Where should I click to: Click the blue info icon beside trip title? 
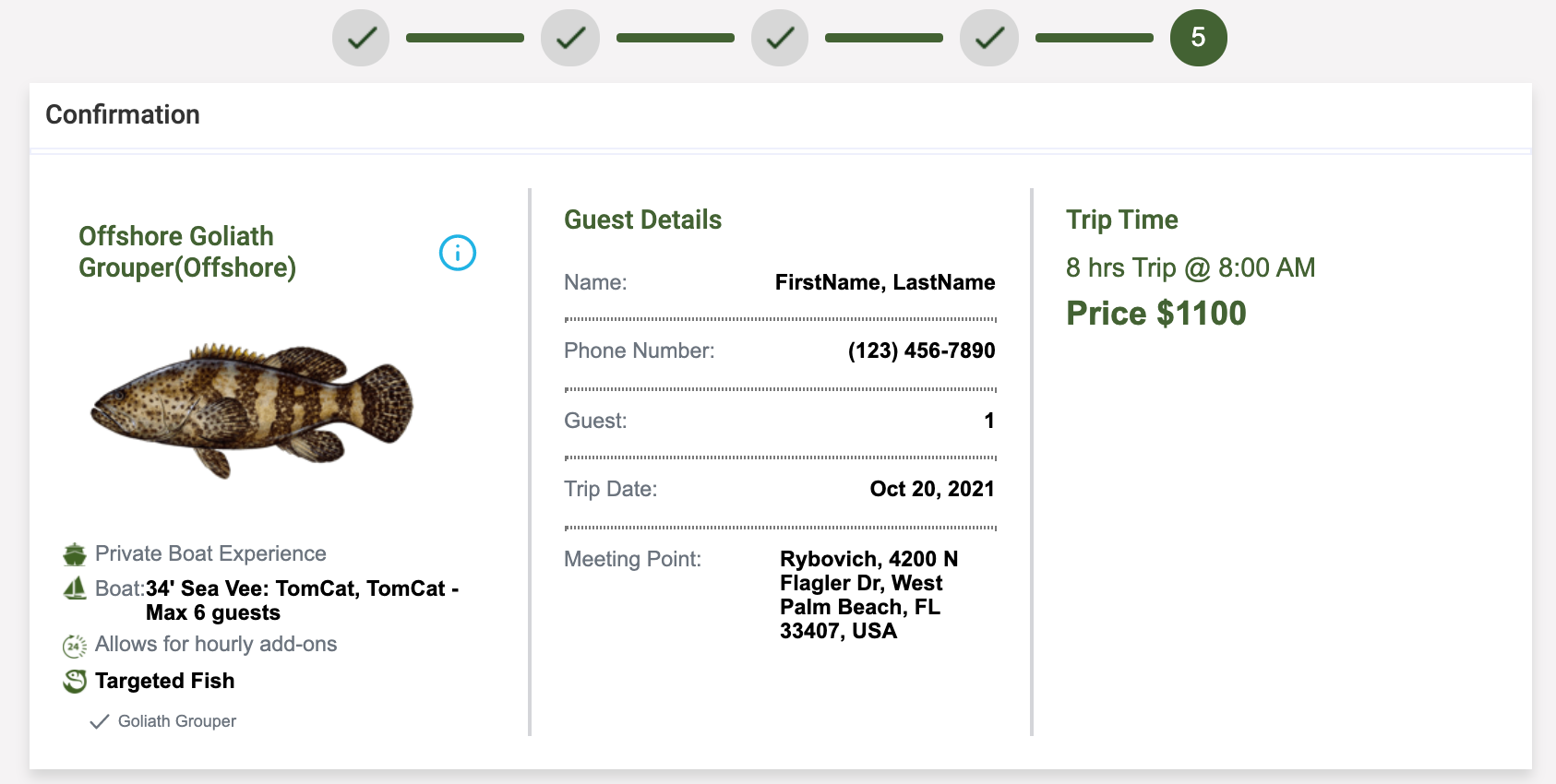tap(458, 253)
